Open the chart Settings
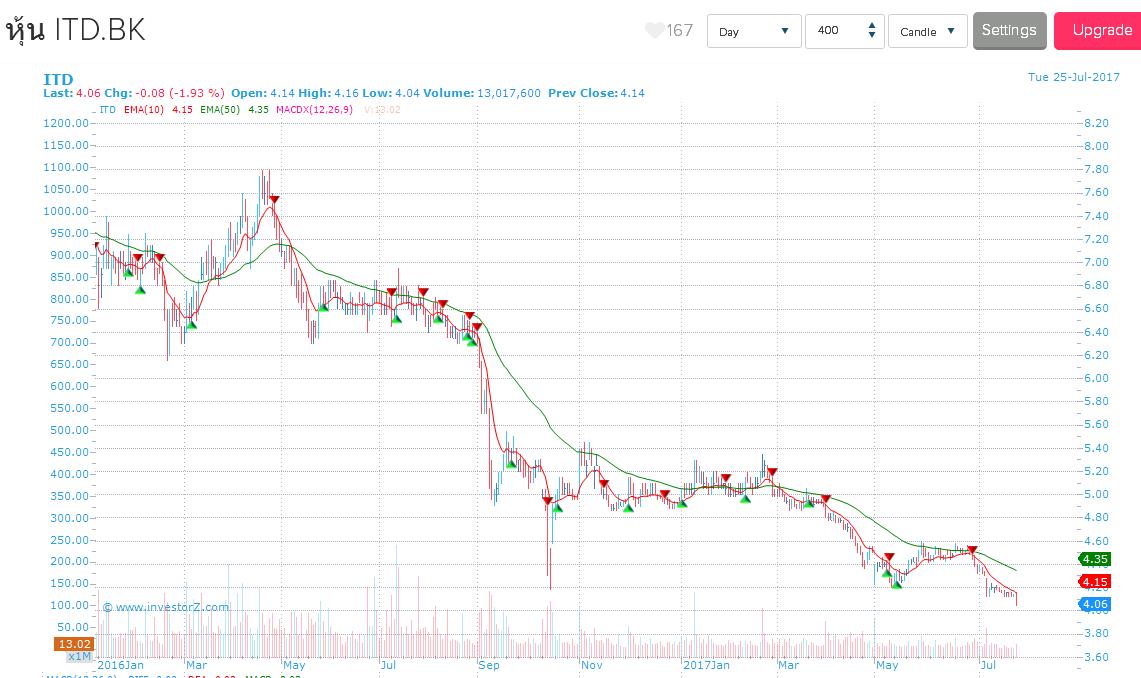 [1009, 30]
